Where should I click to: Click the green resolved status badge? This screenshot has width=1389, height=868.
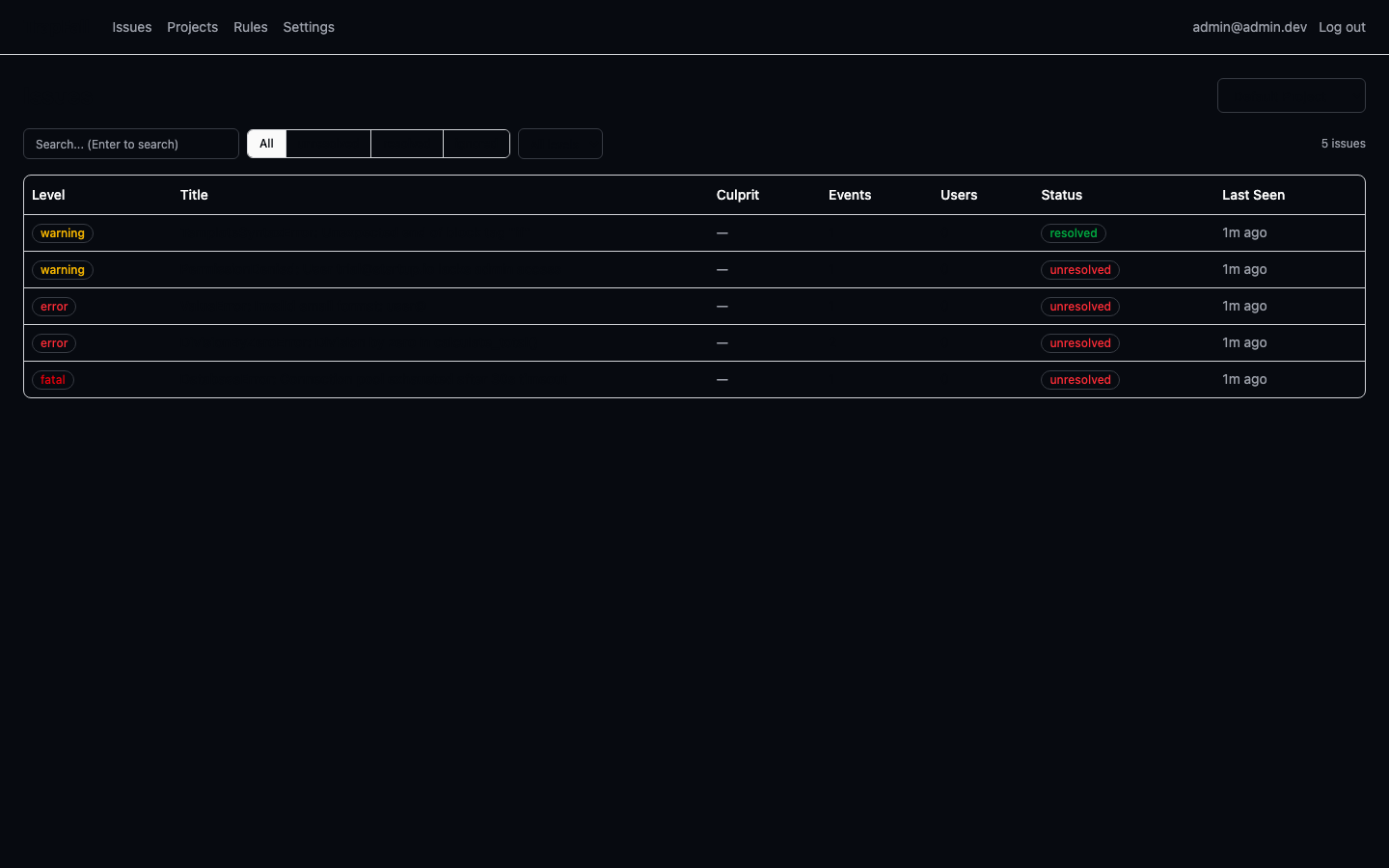click(1074, 233)
